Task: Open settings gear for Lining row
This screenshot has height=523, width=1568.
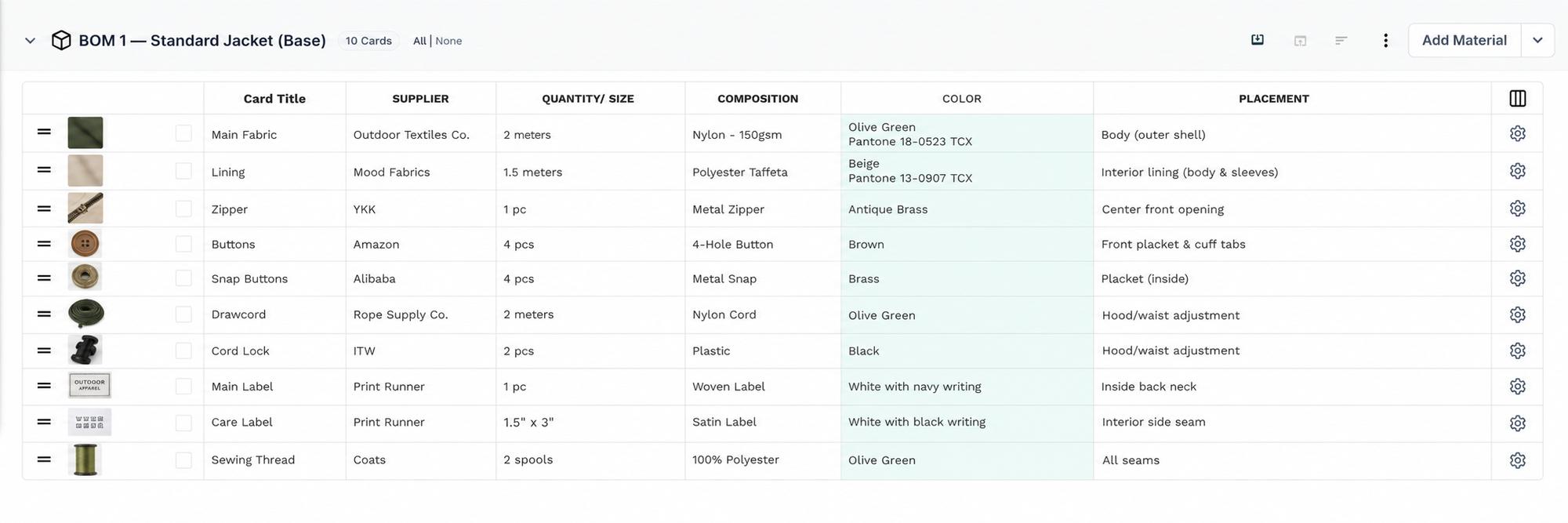Action: [1518, 171]
